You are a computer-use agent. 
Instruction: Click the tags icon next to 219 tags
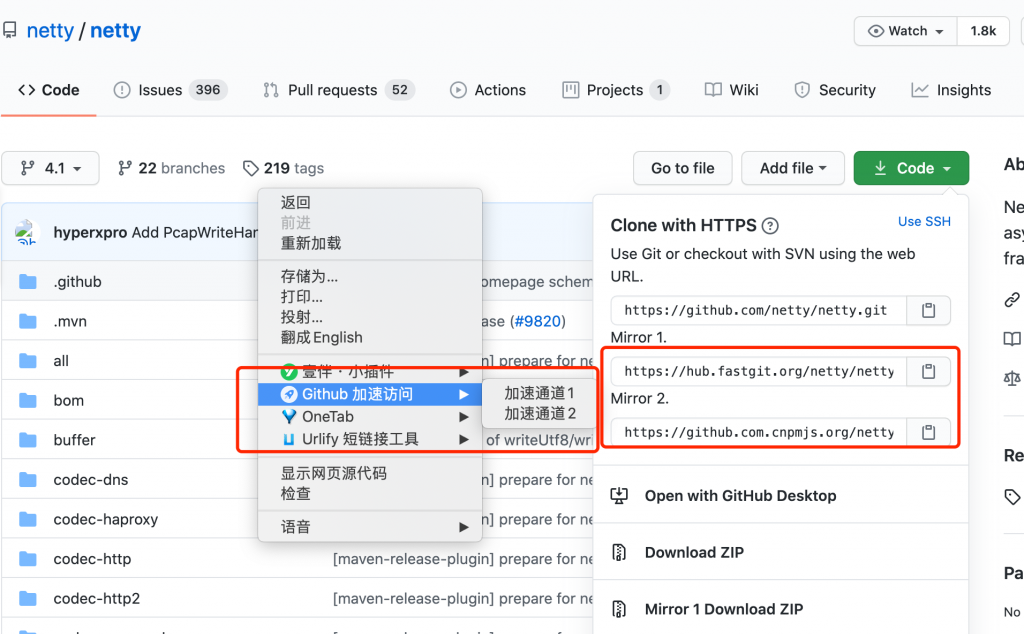[x=249, y=168]
